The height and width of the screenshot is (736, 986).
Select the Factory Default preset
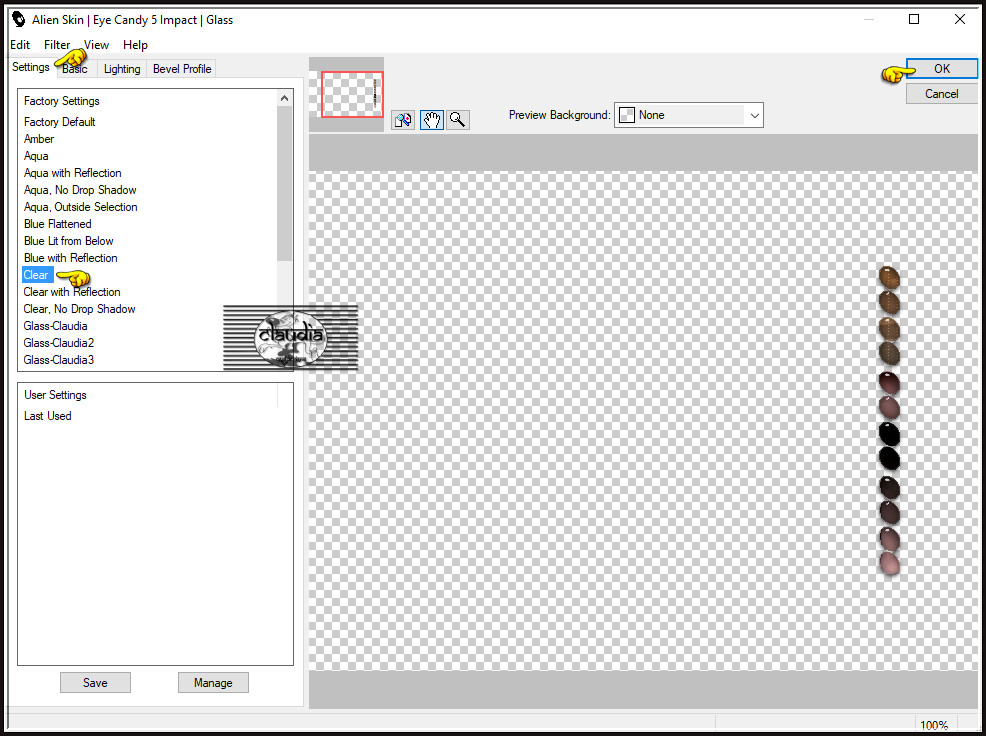[60, 122]
